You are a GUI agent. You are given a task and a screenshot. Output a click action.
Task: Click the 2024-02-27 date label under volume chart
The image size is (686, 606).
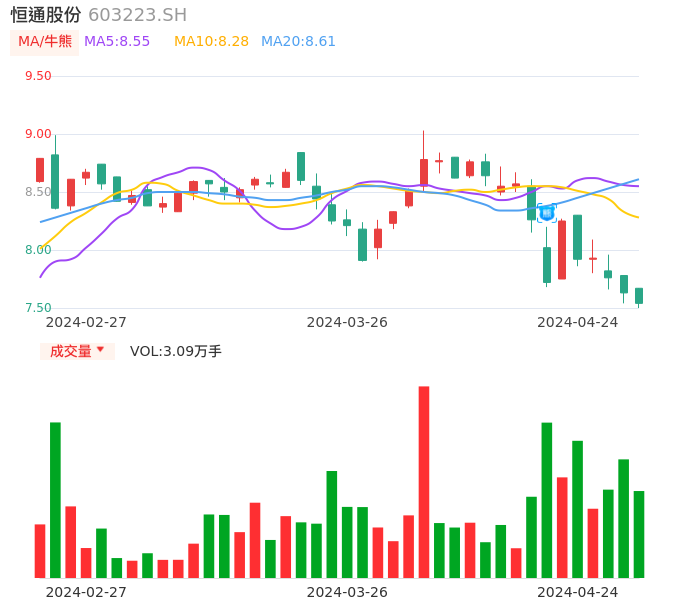coord(86,592)
